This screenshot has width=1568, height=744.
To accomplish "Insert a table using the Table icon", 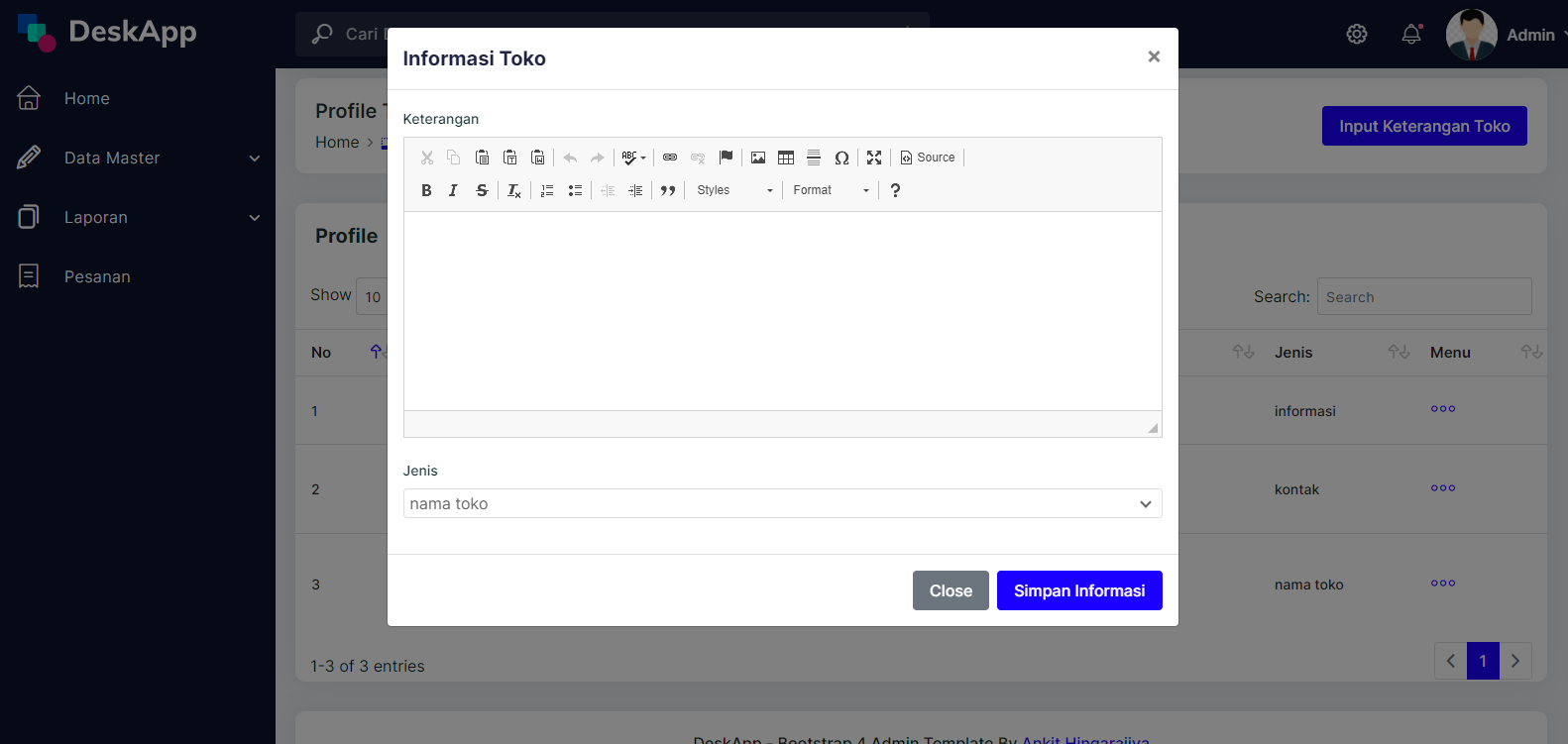I will pos(786,158).
